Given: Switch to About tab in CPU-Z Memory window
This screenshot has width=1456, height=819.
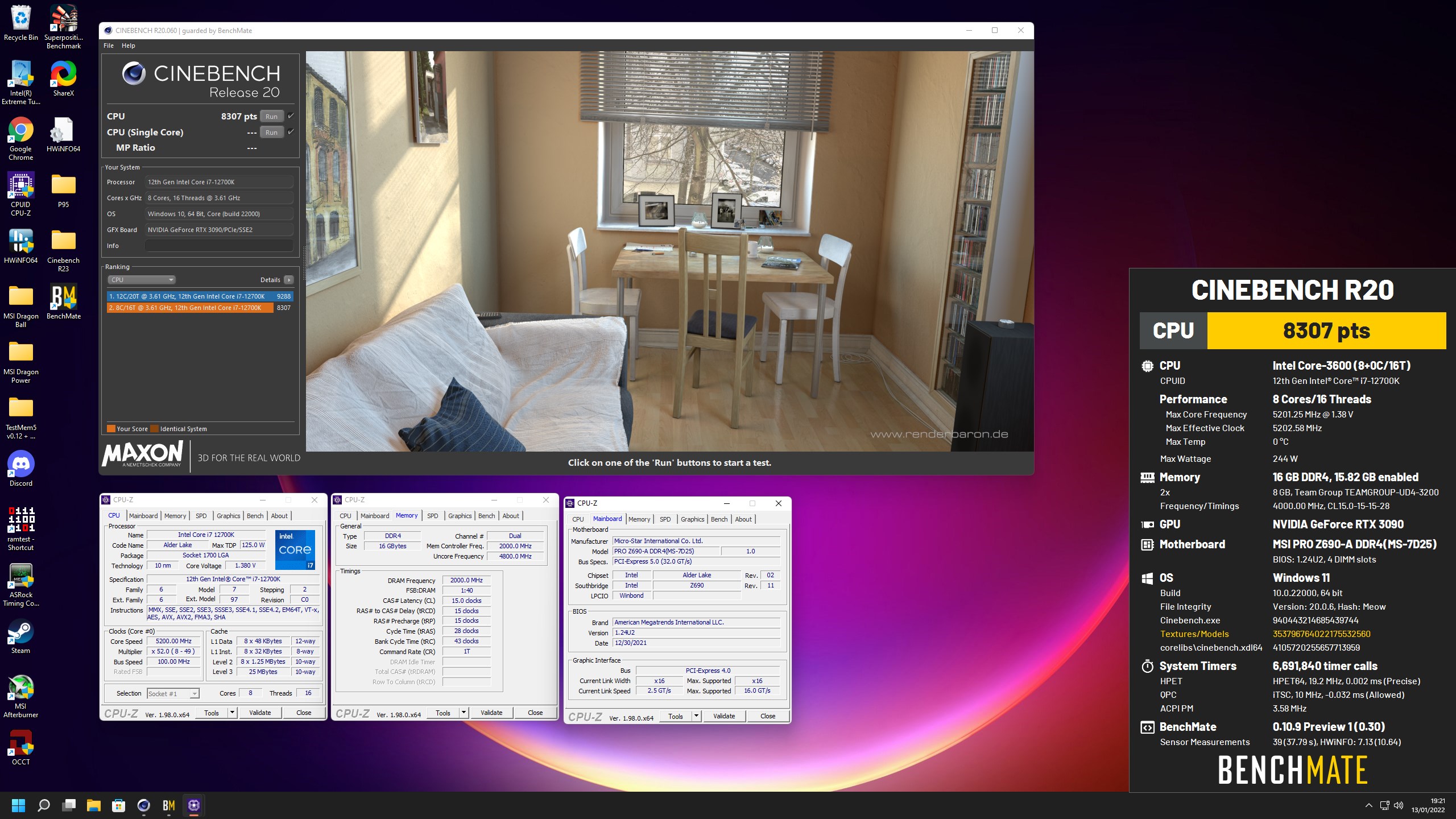Looking at the screenshot, I should coord(511,516).
